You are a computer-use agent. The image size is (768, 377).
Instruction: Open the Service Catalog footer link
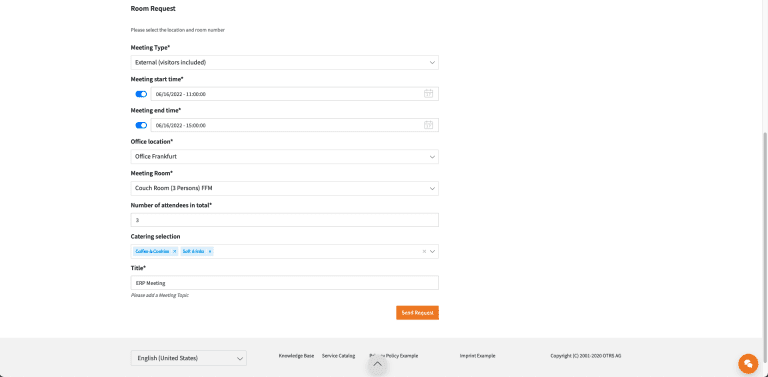tap(338, 356)
